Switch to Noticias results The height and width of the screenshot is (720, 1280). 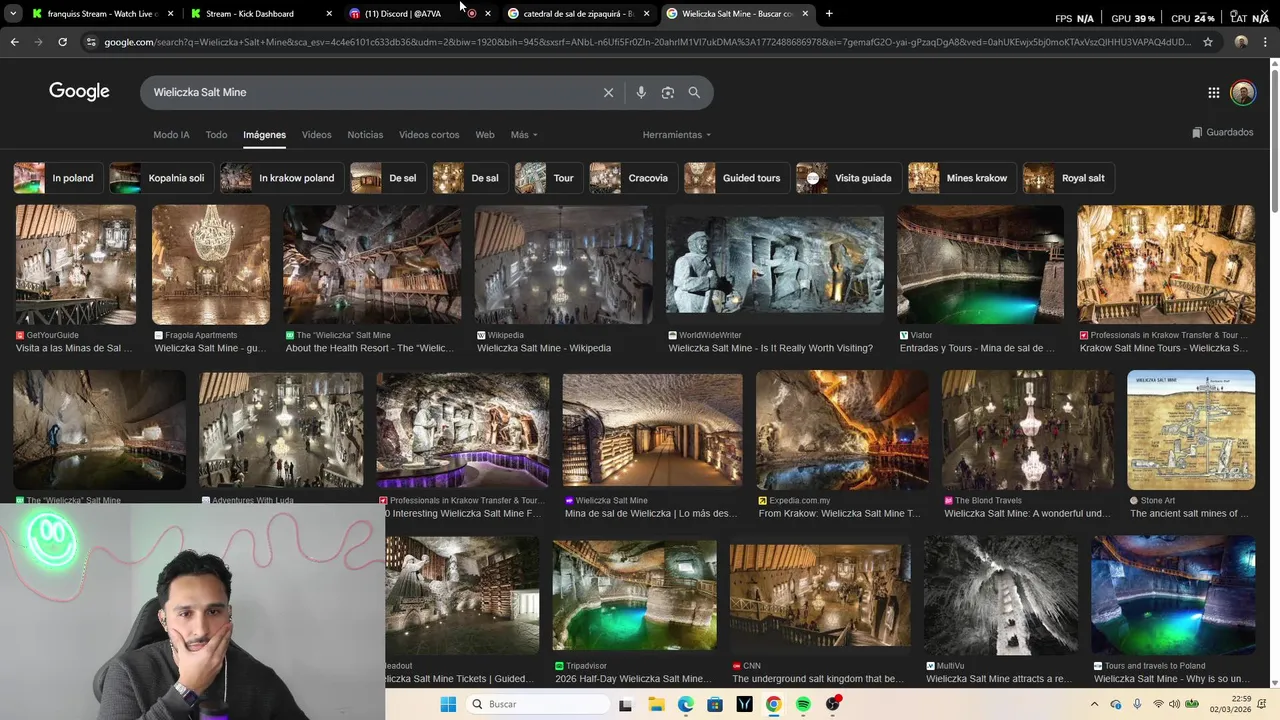[x=365, y=135]
